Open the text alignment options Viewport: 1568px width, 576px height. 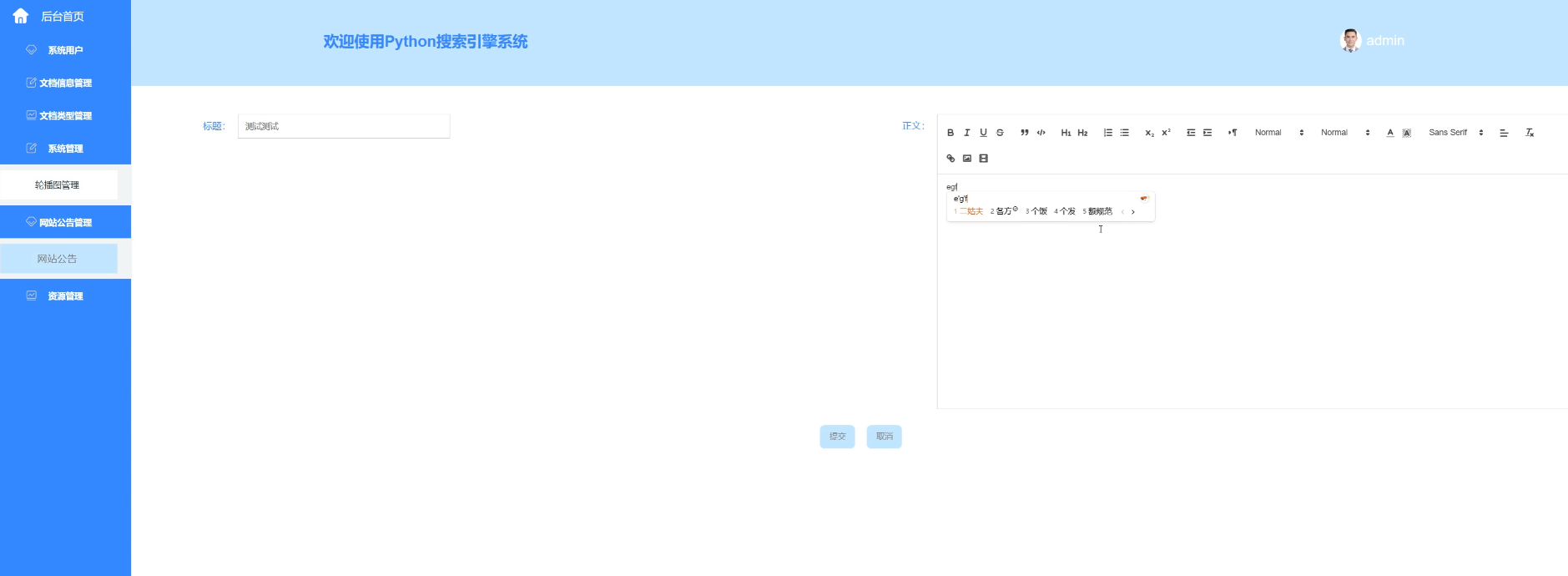[x=1504, y=133]
